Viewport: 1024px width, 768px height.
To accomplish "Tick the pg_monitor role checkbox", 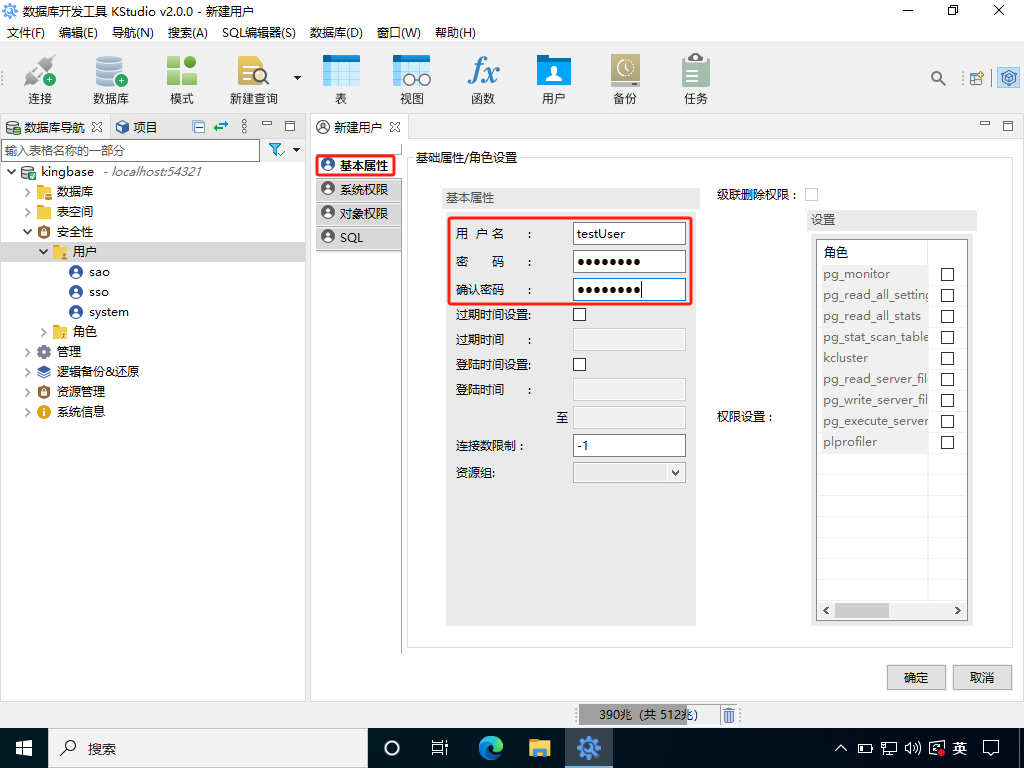I will pos(947,274).
